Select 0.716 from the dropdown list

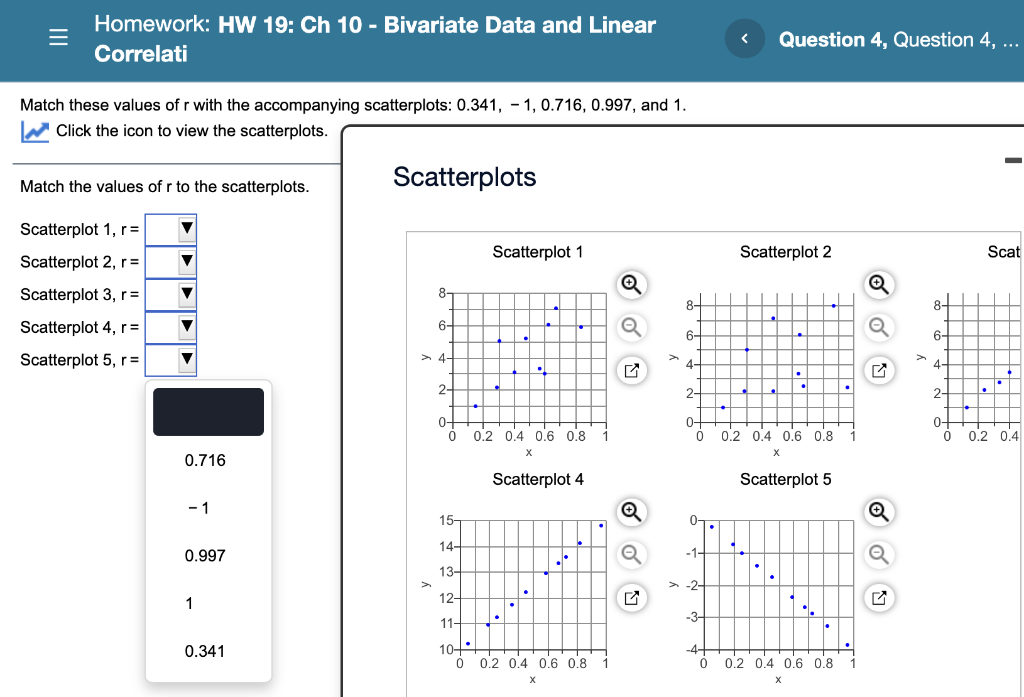(x=207, y=460)
